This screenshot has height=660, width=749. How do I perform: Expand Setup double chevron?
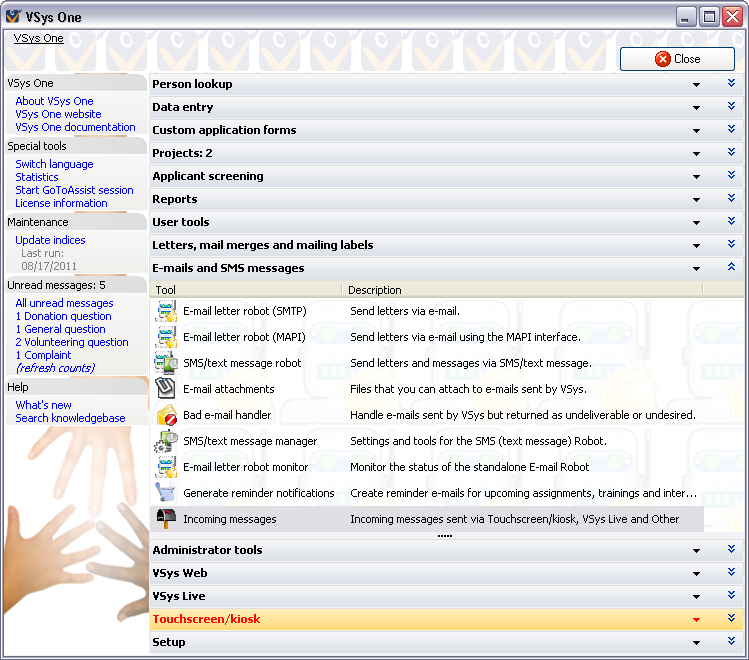(x=731, y=641)
